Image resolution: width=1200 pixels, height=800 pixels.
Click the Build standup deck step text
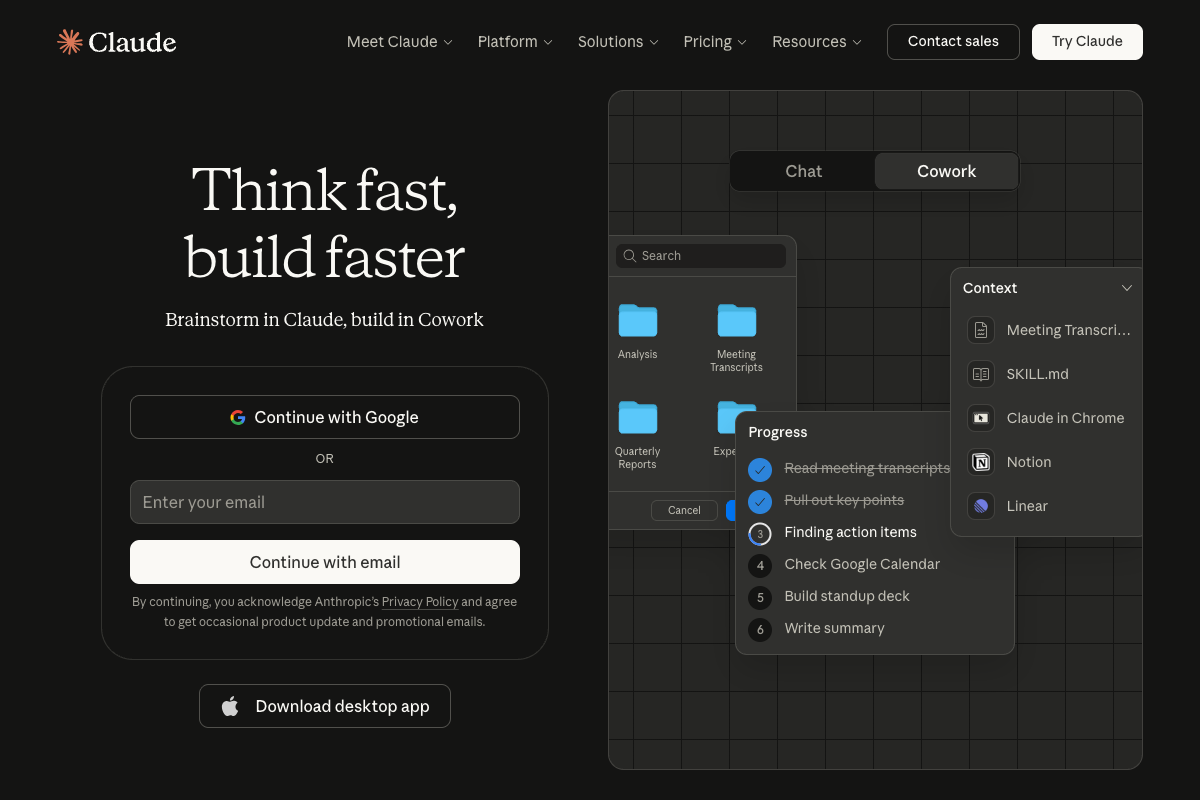pos(847,596)
